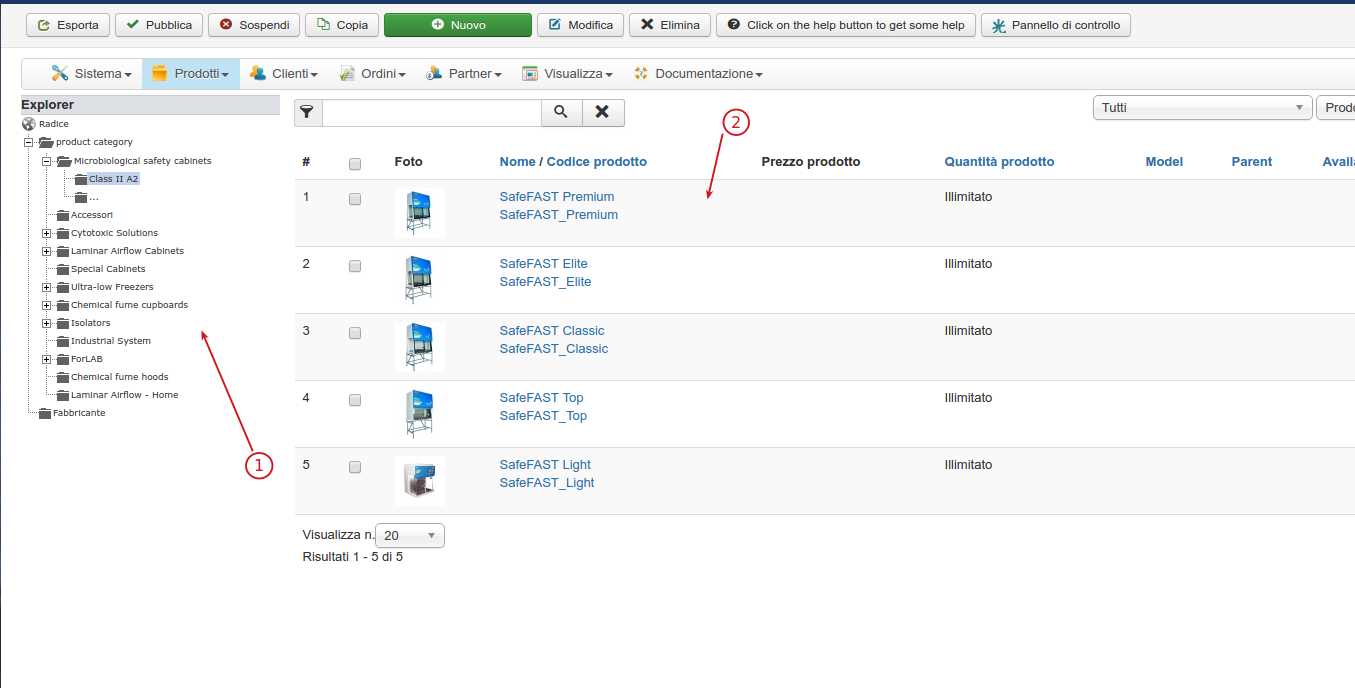The image size is (1355, 688).
Task: Expand the ForLAB tree node
Action: pyautogui.click(x=47, y=359)
